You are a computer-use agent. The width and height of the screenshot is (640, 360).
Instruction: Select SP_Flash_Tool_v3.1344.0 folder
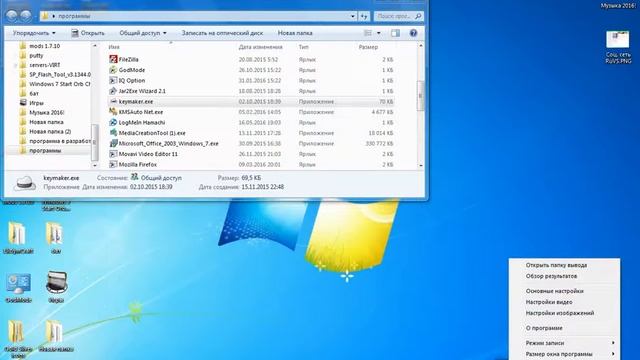coord(55,74)
